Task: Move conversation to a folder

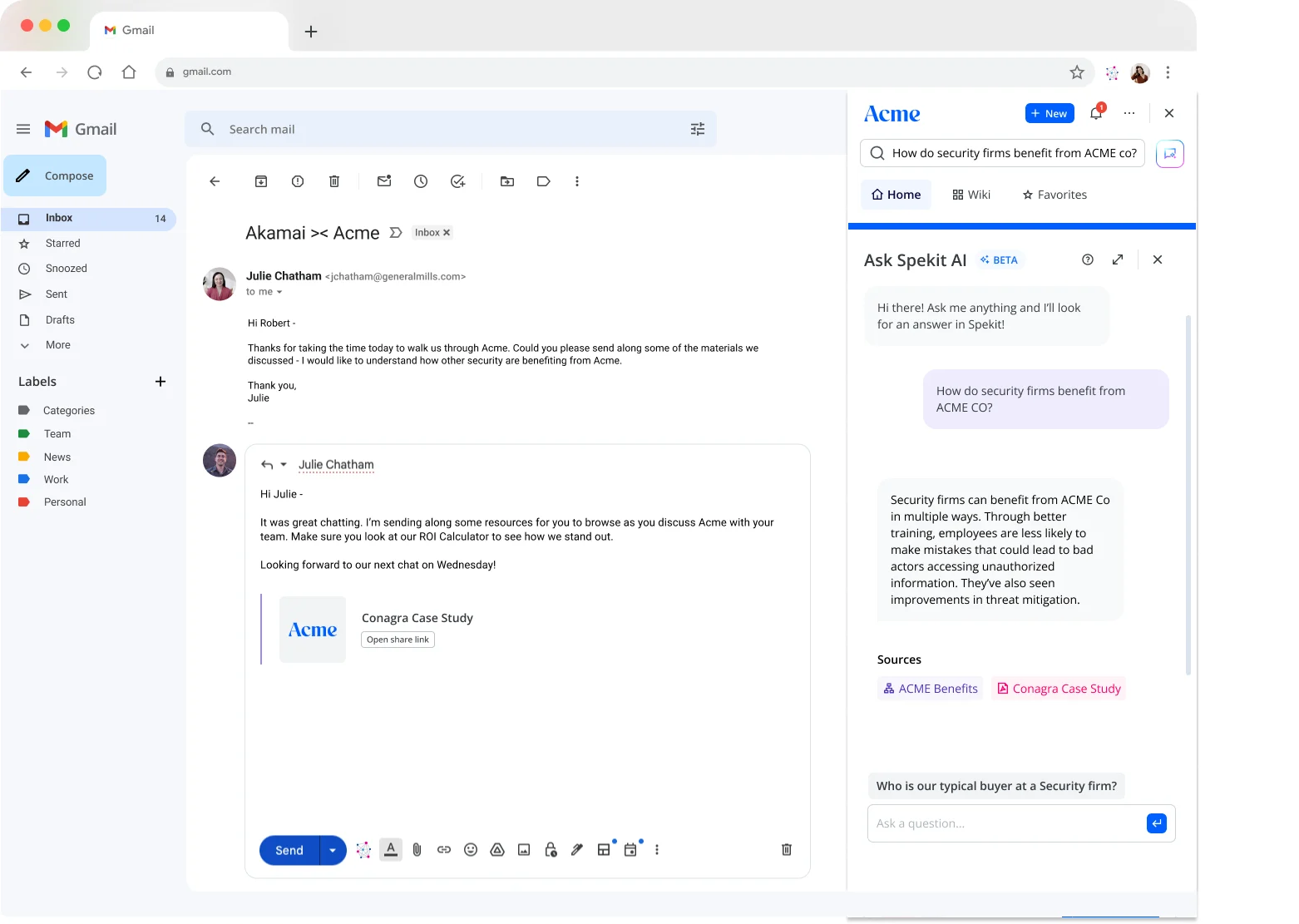Action: tap(507, 181)
